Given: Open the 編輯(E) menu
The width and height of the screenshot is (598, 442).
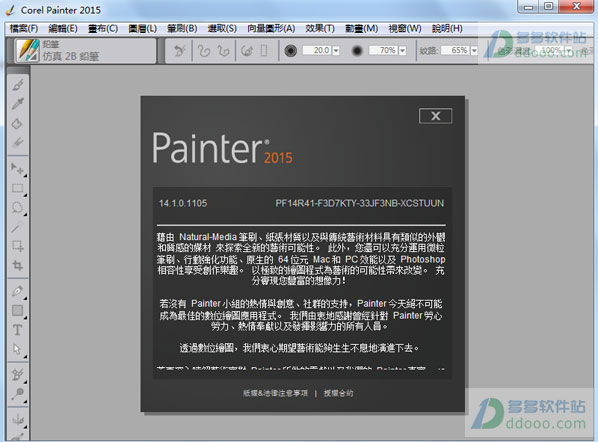Looking at the screenshot, I should (63, 29).
